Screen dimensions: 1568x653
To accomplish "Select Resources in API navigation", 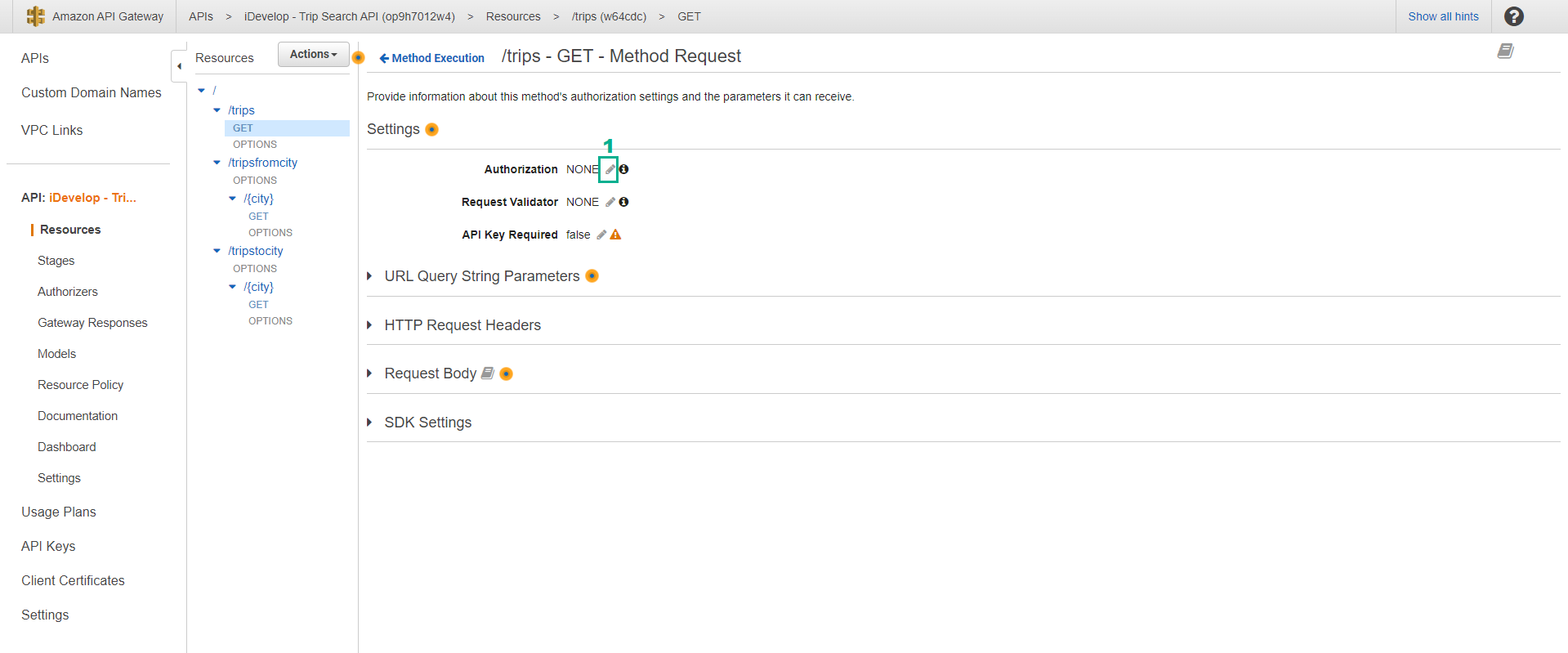I will 70,230.
